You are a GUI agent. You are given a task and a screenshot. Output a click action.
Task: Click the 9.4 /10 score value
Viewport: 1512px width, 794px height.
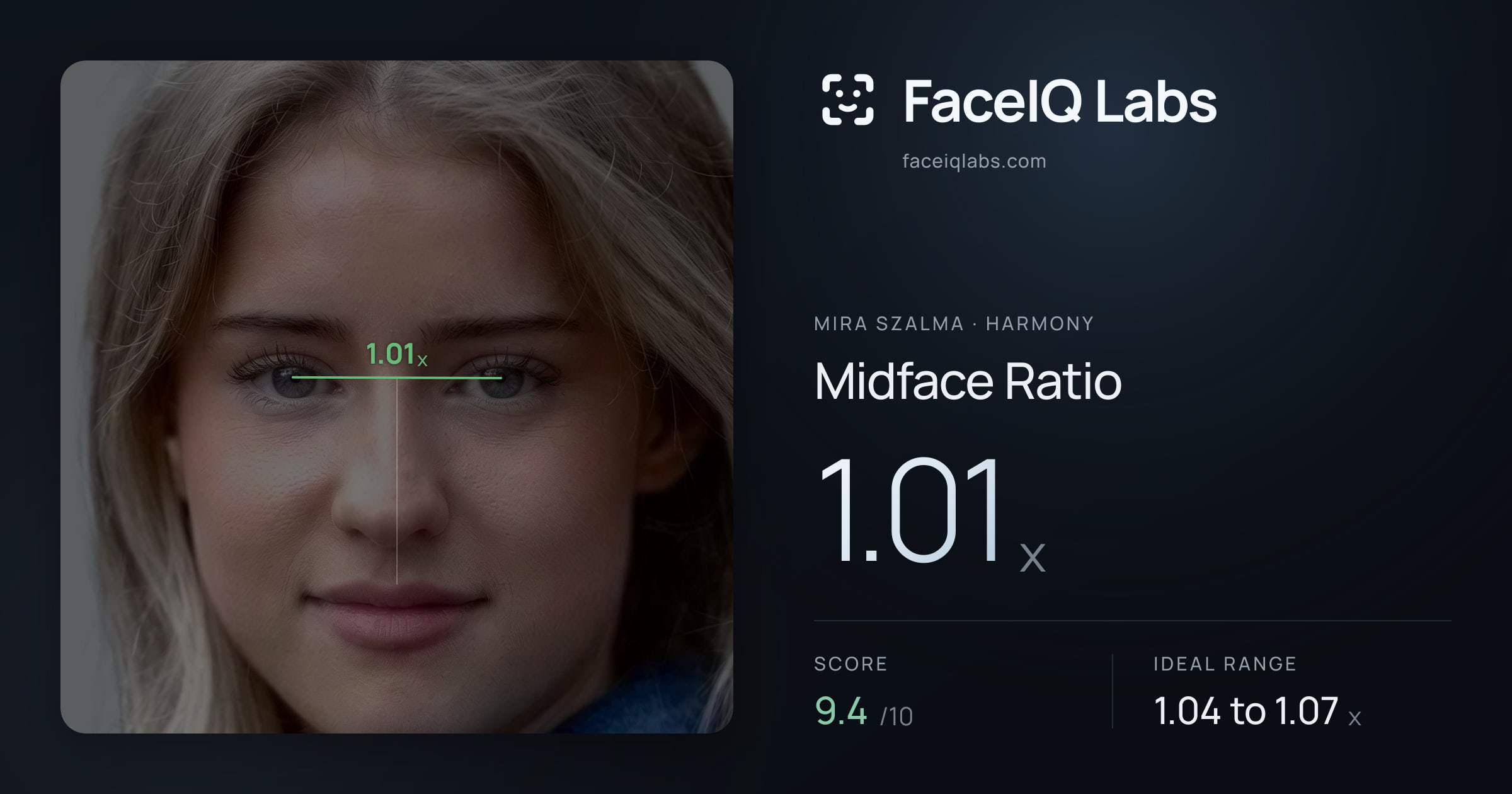pos(864,711)
